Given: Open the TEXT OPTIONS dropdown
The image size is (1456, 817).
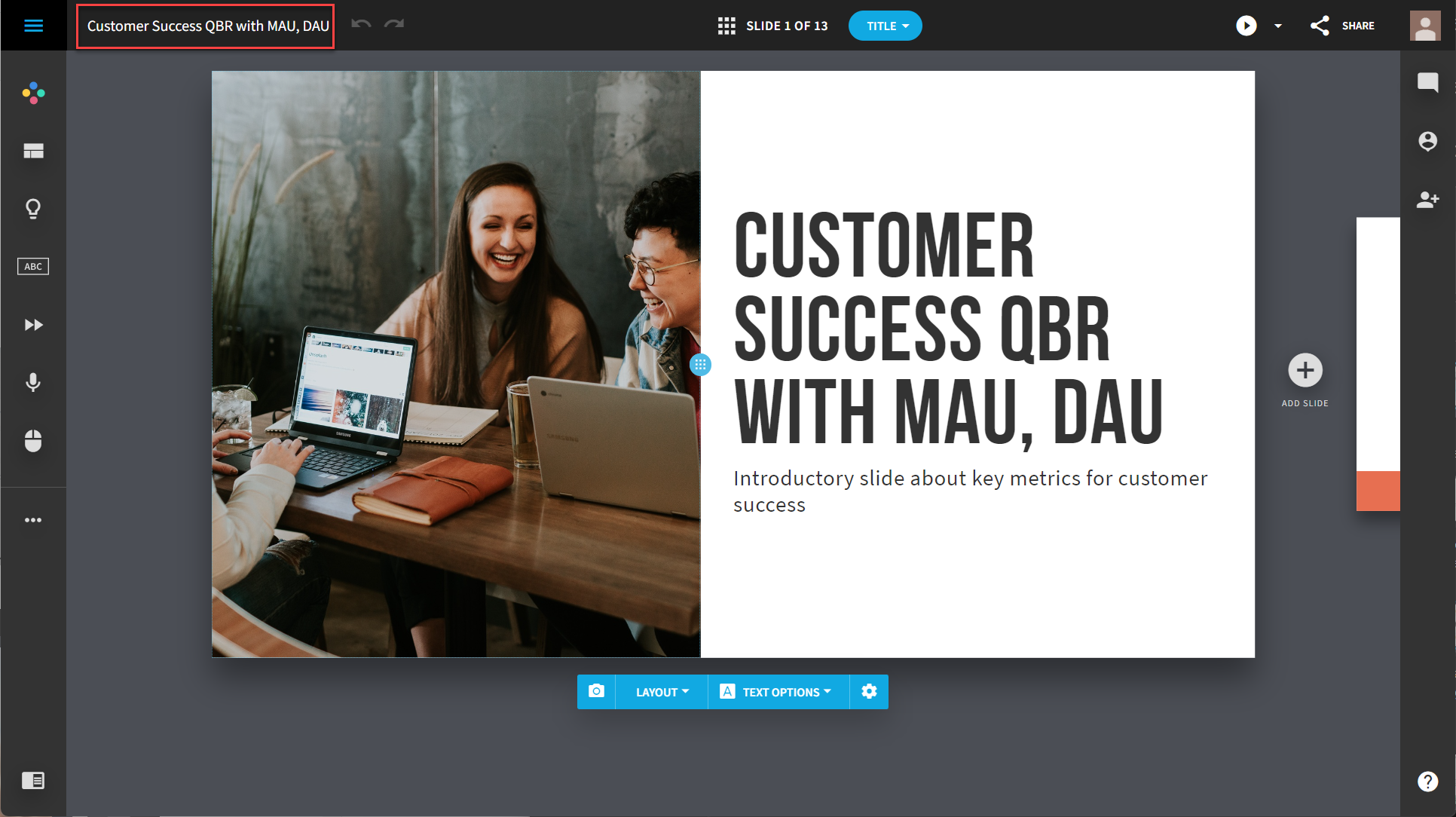Looking at the screenshot, I should (x=778, y=692).
